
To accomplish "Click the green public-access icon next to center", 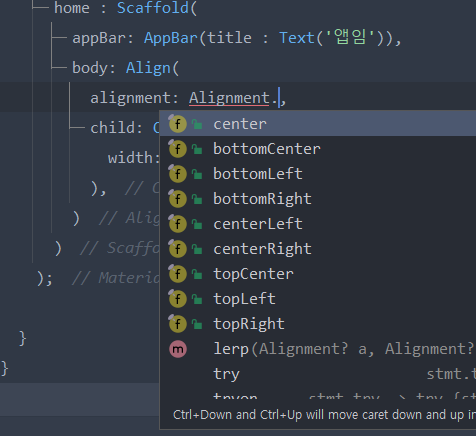I will [x=197, y=124].
